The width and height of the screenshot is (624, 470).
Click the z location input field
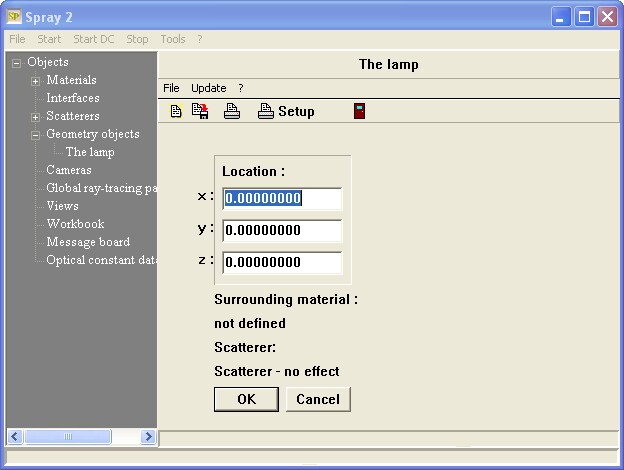tap(282, 263)
